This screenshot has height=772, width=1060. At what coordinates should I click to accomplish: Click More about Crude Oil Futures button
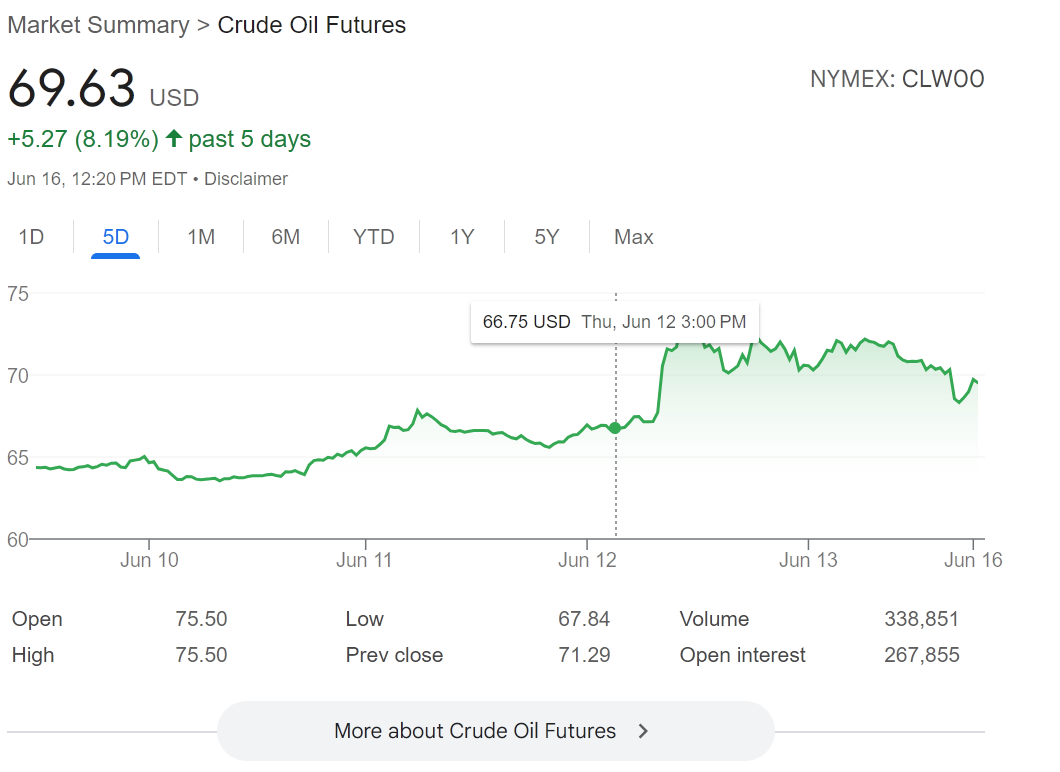[495, 731]
